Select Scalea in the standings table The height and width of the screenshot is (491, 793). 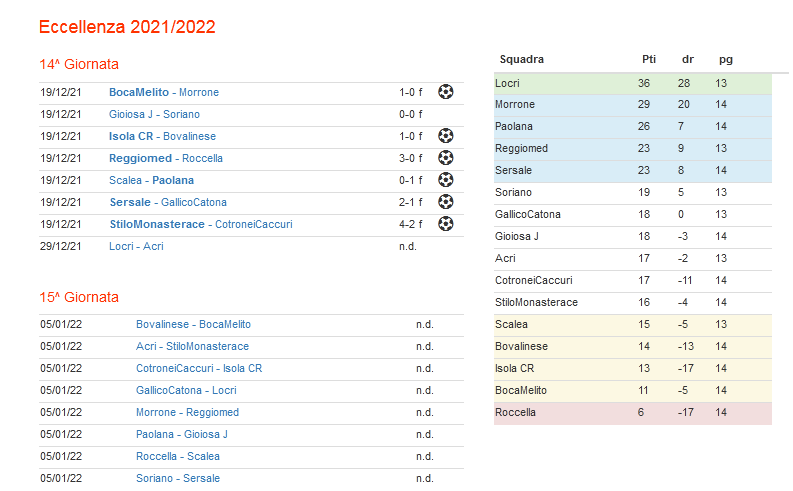pos(511,325)
